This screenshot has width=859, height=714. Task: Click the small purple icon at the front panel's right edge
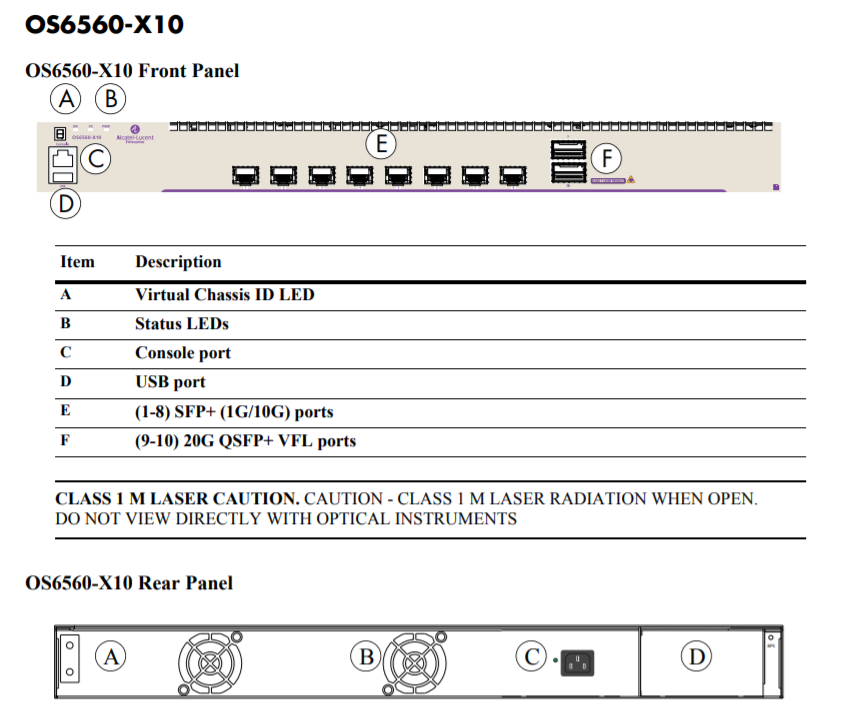[776, 187]
